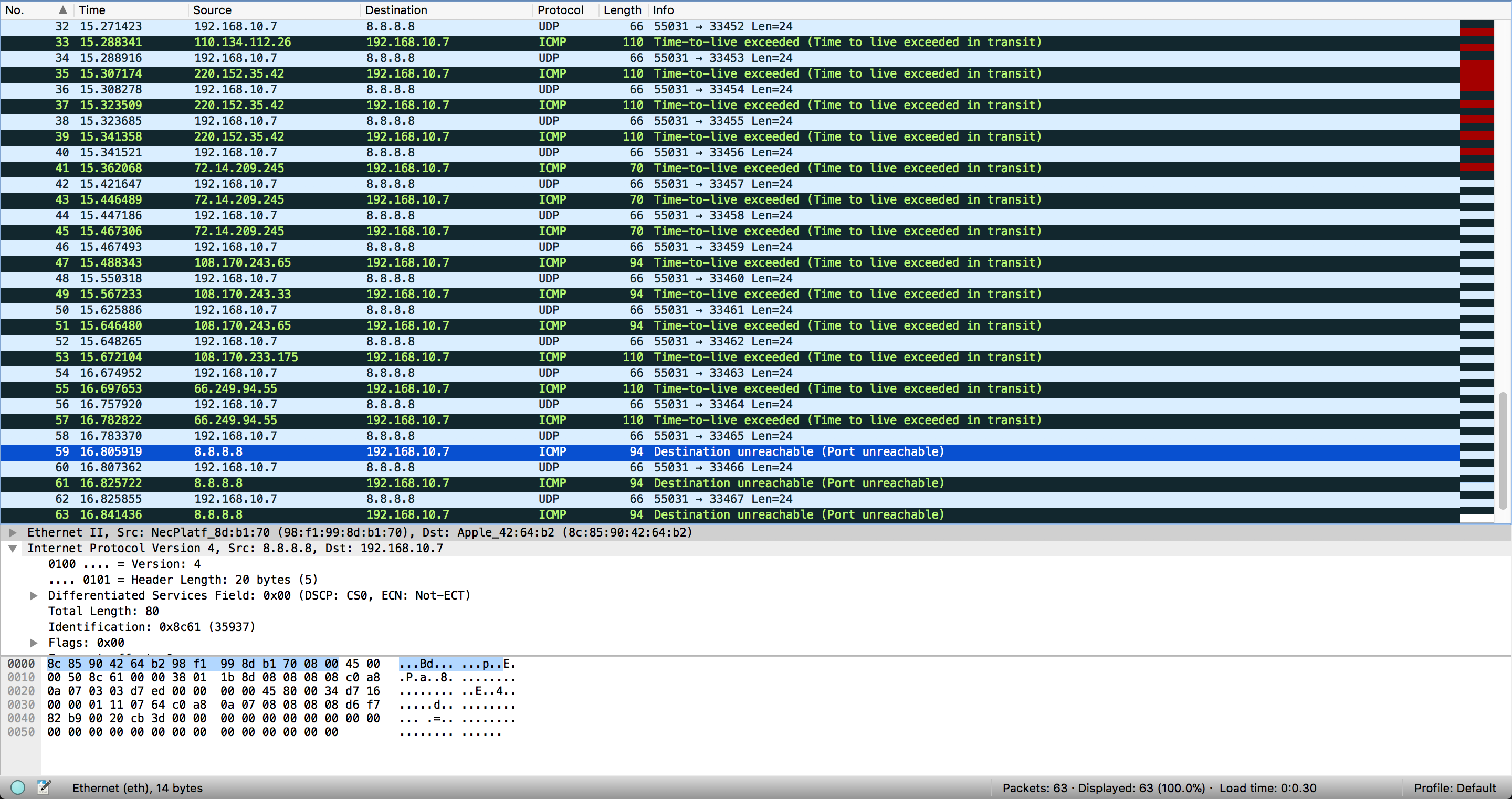This screenshot has height=799, width=1512.
Task: Click packet 45 length value 70
Action: 636,230
